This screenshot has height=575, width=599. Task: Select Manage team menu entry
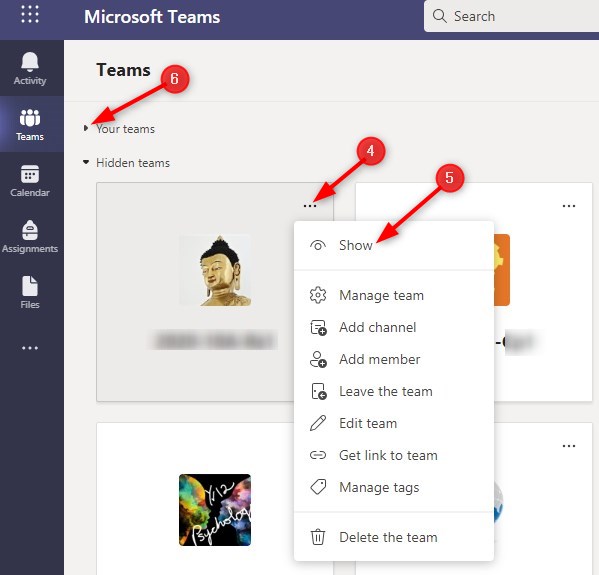point(394,295)
